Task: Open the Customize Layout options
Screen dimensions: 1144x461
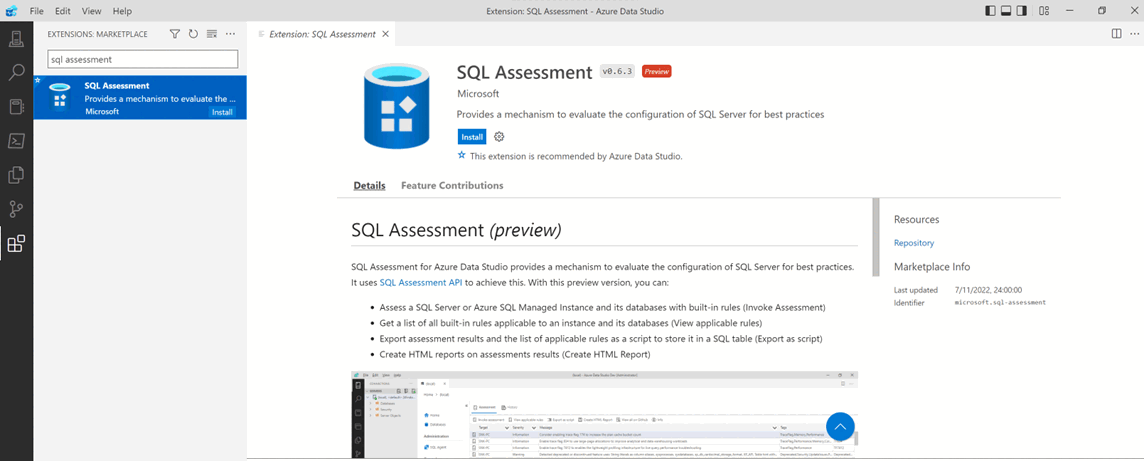Action: (x=1044, y=11)
